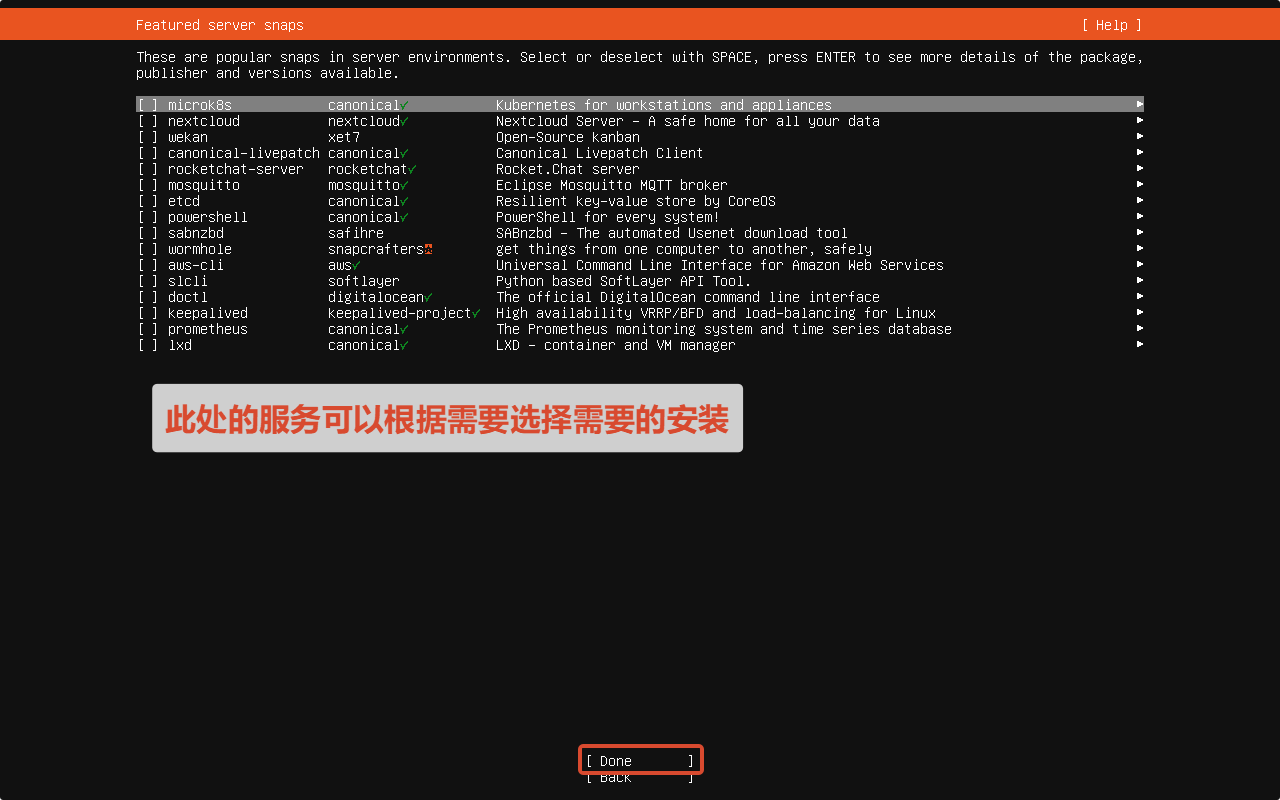Toggle the sabnzbd snap checkbox
This screenshot has height=800, width=1280.
148,233
